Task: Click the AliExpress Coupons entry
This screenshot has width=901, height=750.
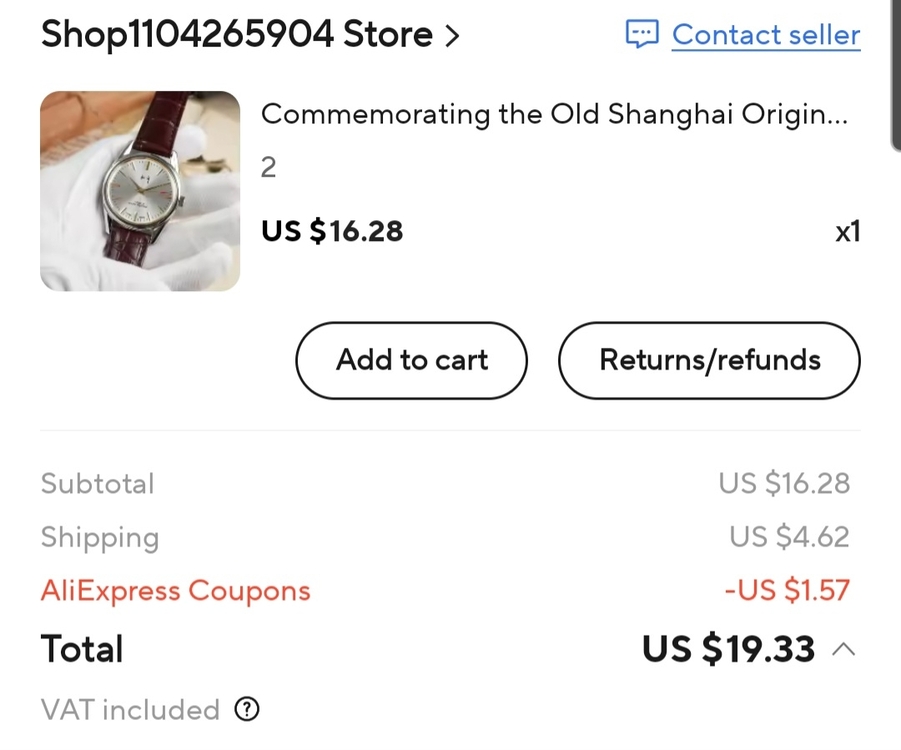Action: pos(175,591)
